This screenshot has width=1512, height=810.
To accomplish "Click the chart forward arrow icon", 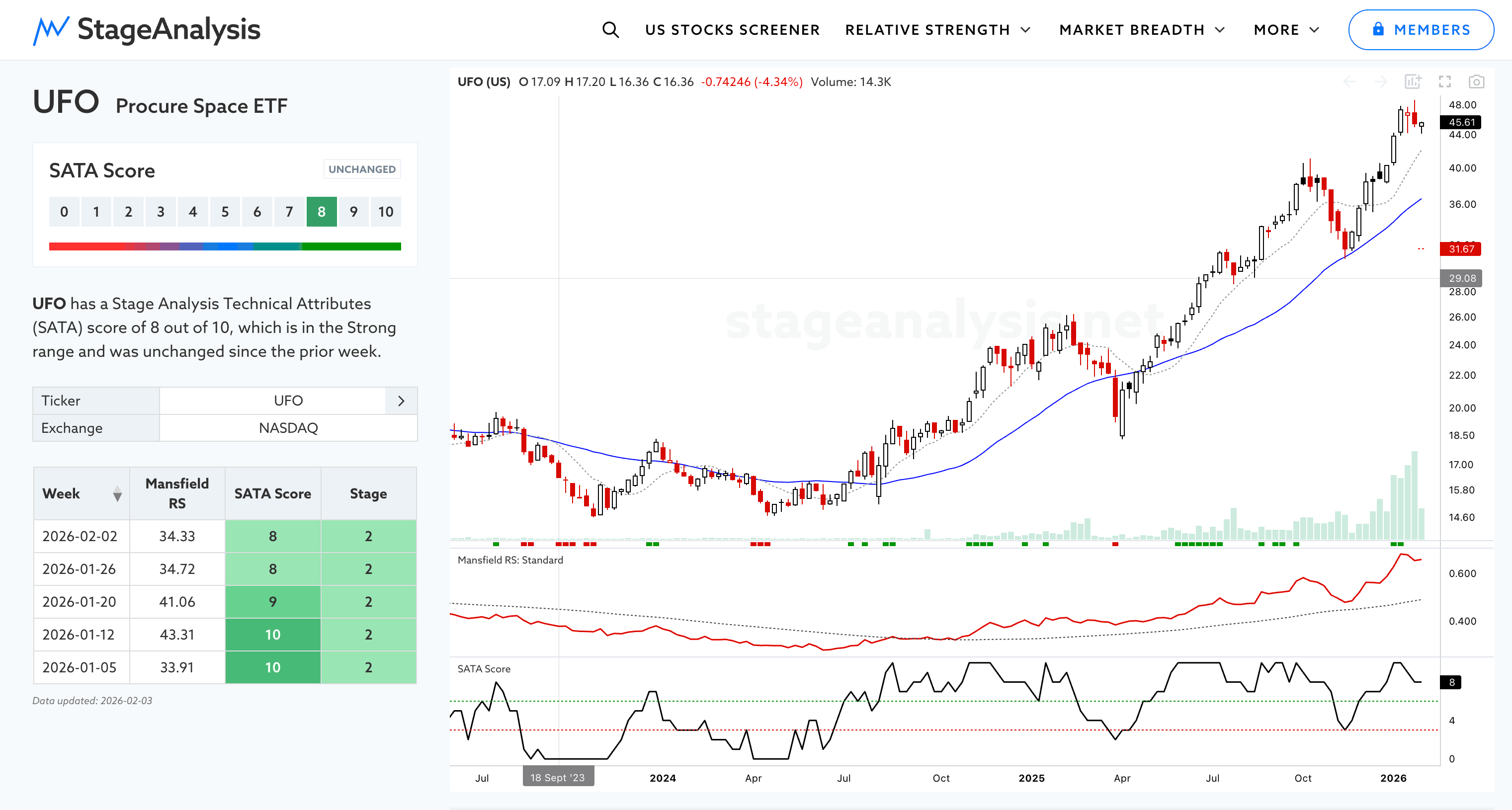I will coord(1380,81).
